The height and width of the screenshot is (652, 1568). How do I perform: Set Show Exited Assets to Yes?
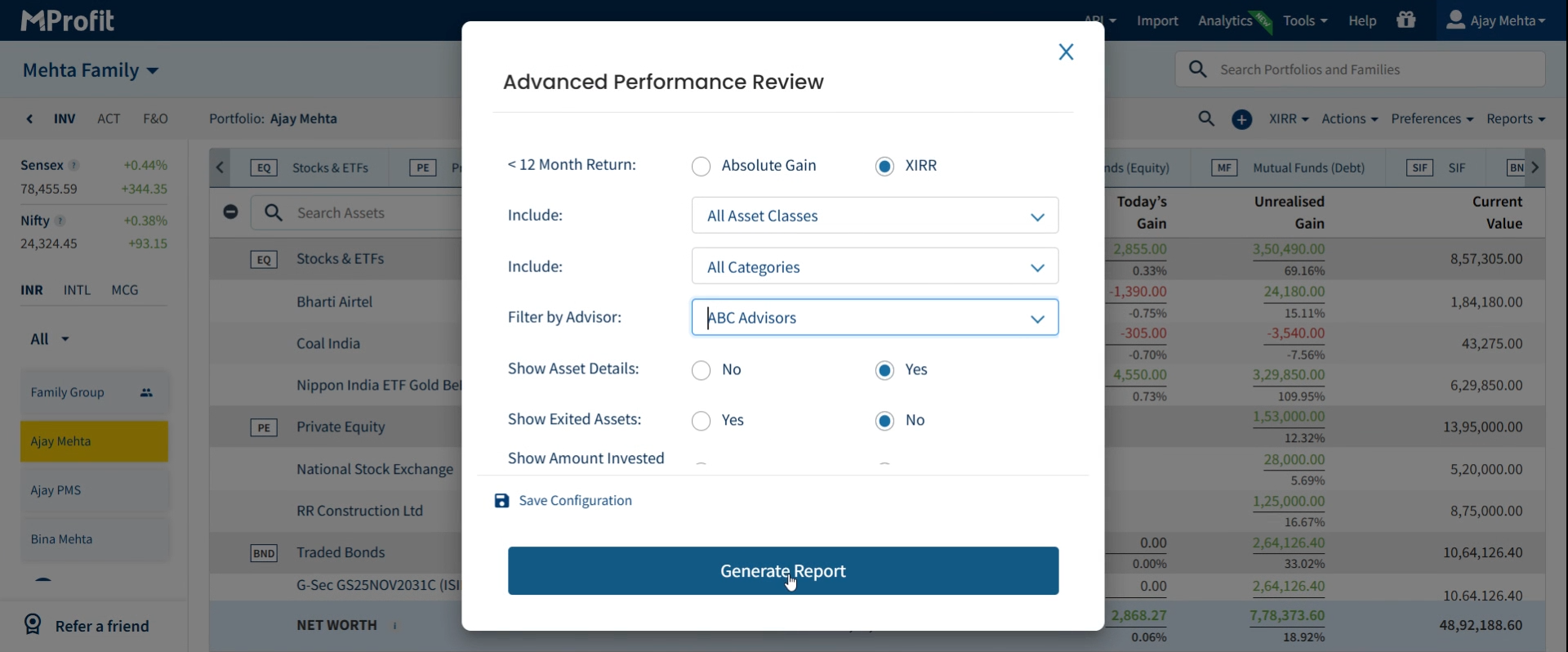[701, 421]
